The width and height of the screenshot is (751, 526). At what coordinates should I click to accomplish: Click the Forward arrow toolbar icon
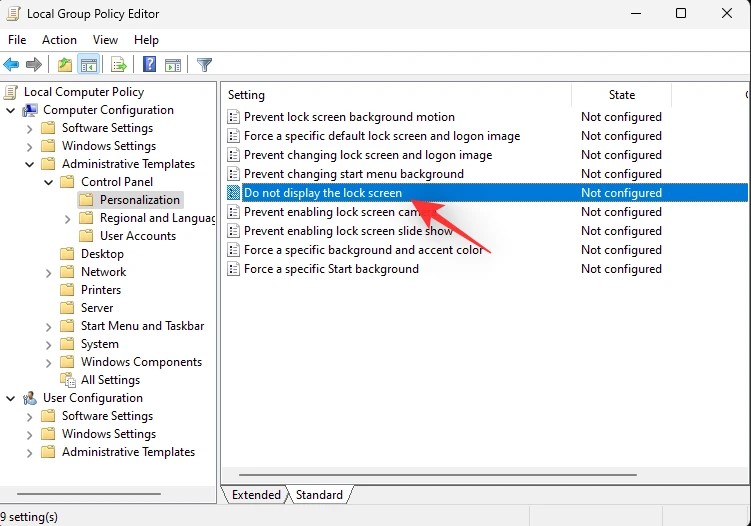coord(34,65)
